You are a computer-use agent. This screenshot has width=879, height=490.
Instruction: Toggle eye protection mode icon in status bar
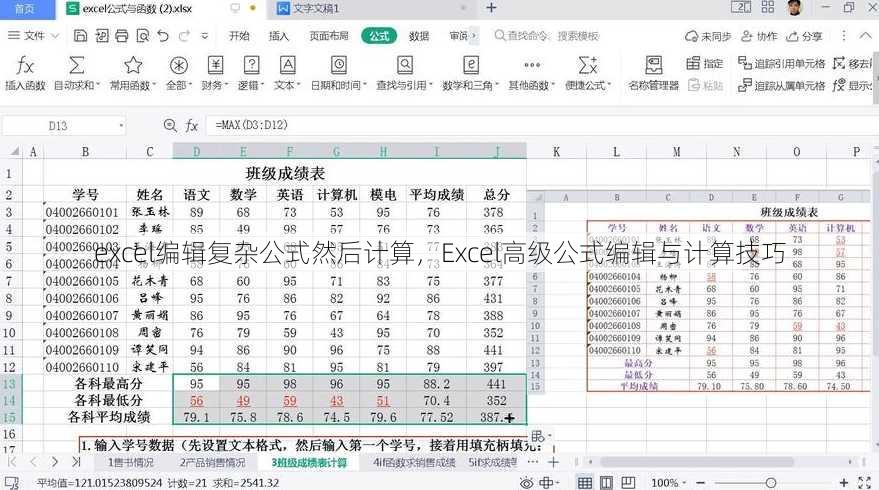tap(526, 483)
